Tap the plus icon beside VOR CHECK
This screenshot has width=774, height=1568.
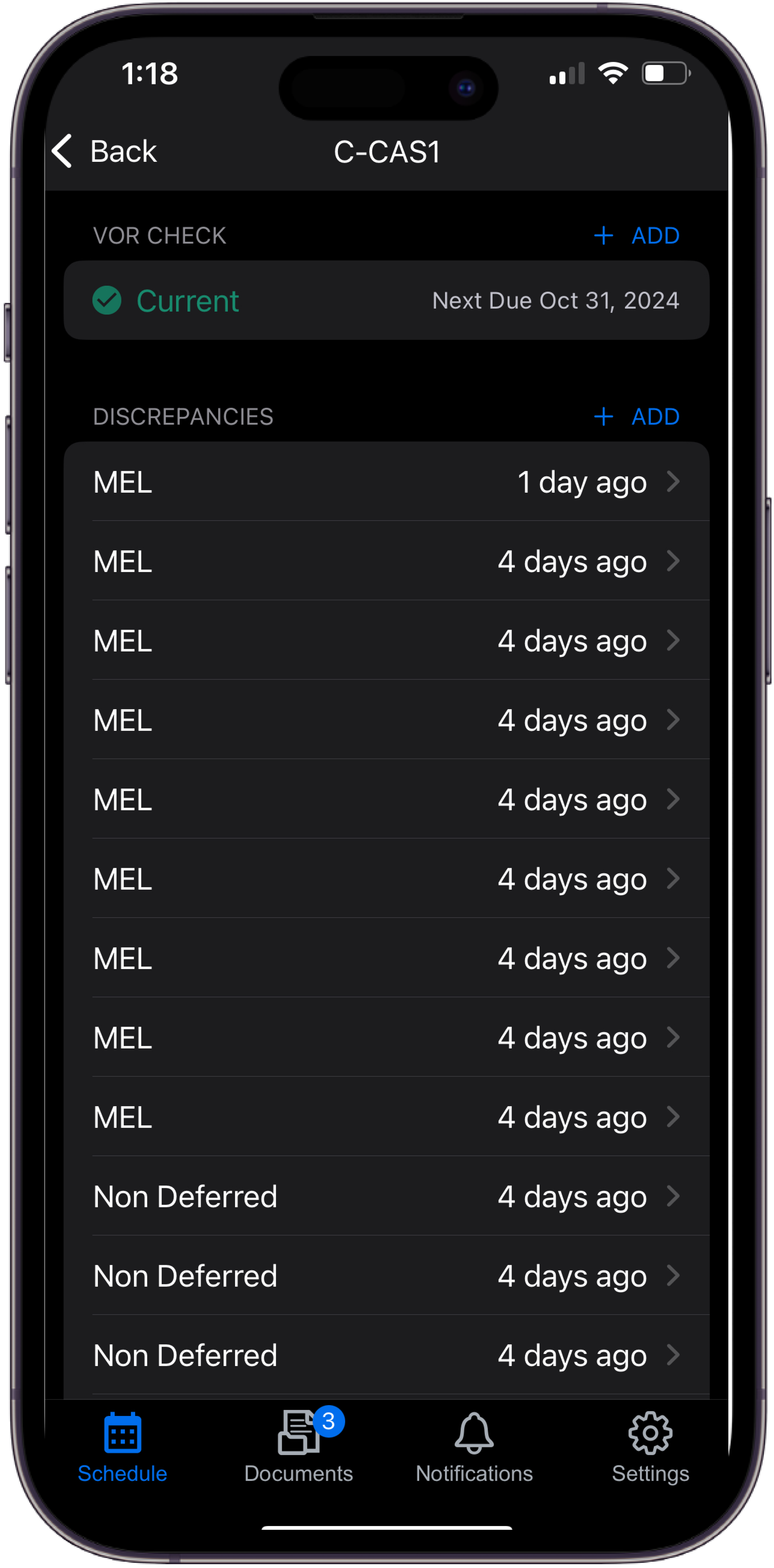pyautogui.click(x=604, y=236)
